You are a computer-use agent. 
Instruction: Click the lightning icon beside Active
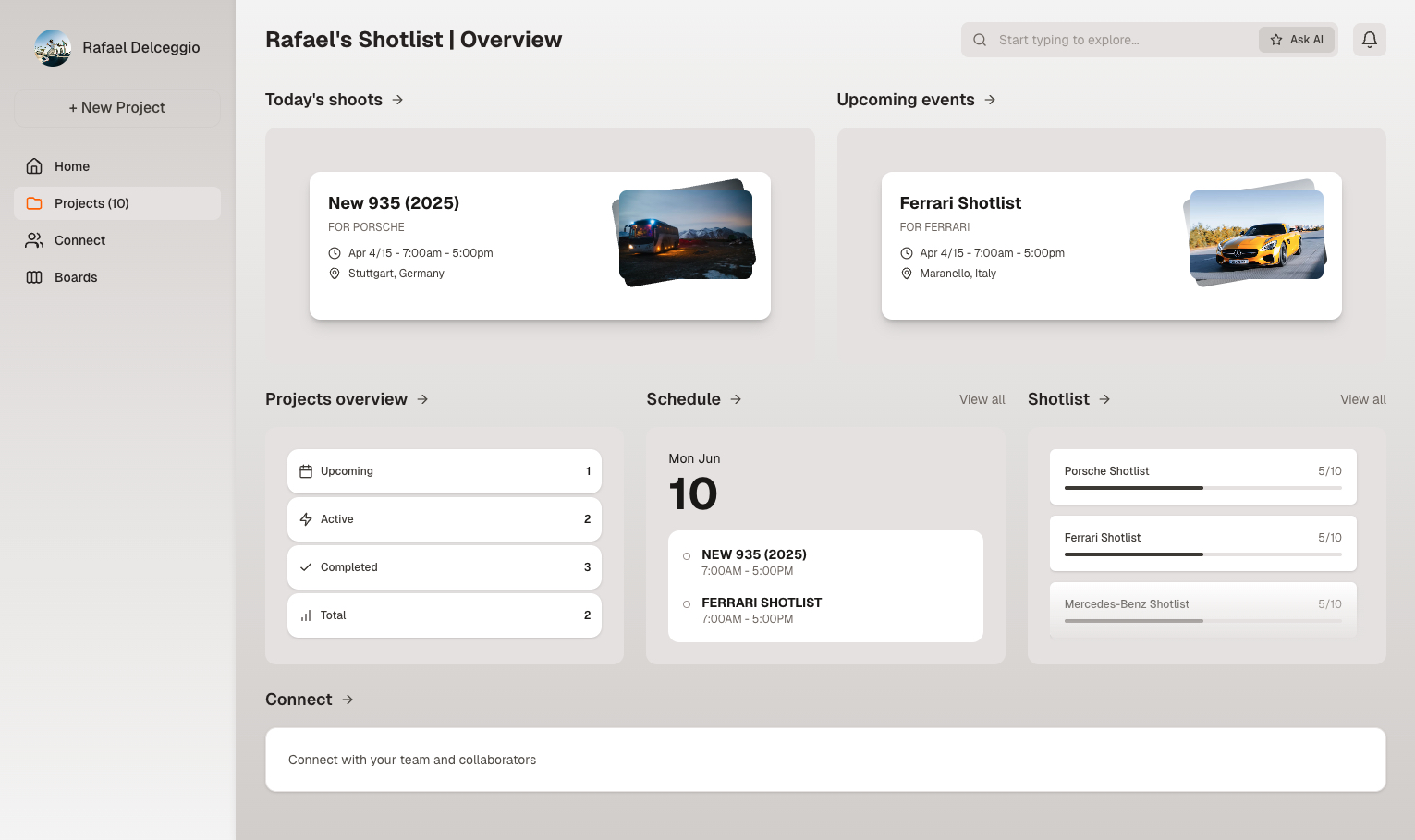pos(306,519)
